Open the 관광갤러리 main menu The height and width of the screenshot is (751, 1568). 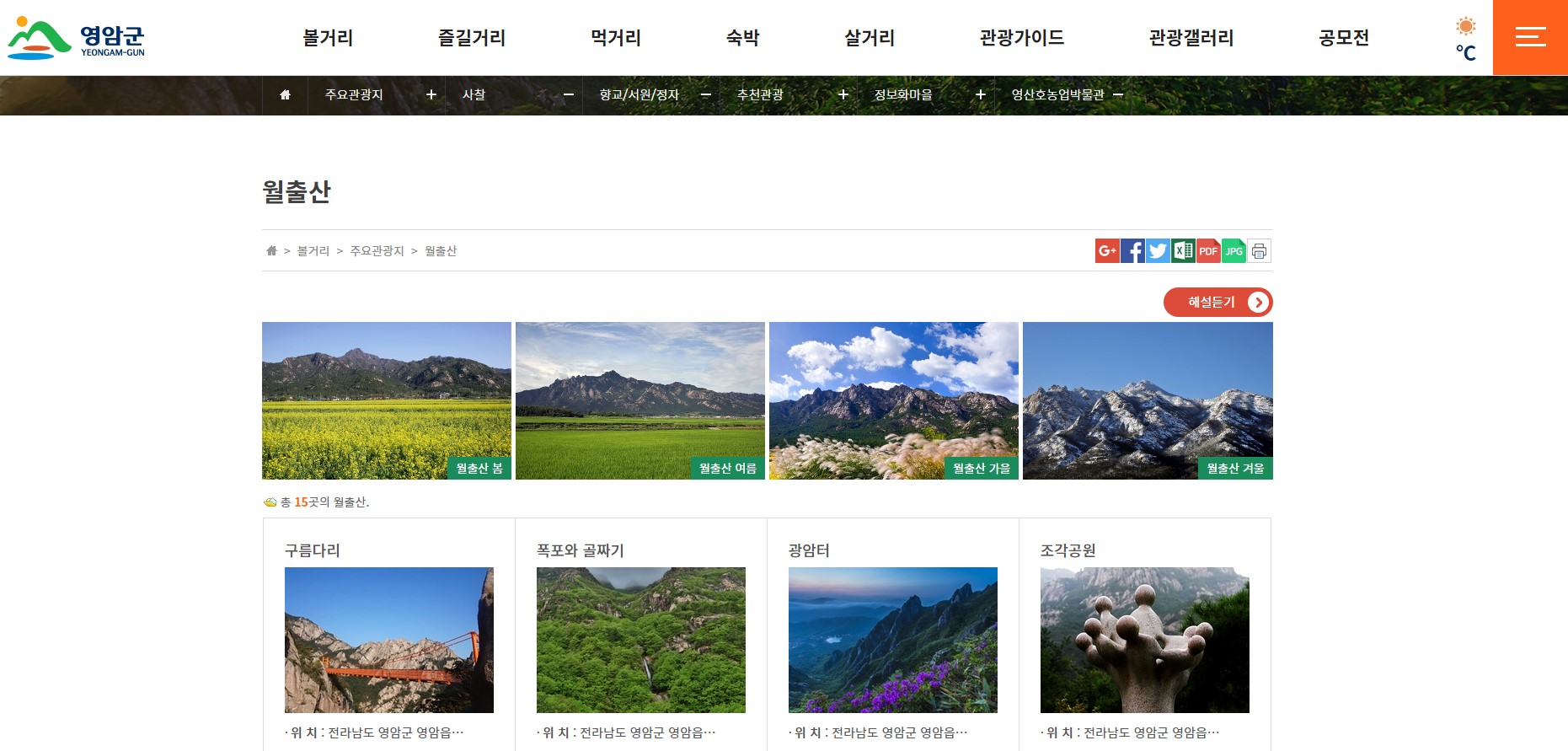(x=1191, y=38)
